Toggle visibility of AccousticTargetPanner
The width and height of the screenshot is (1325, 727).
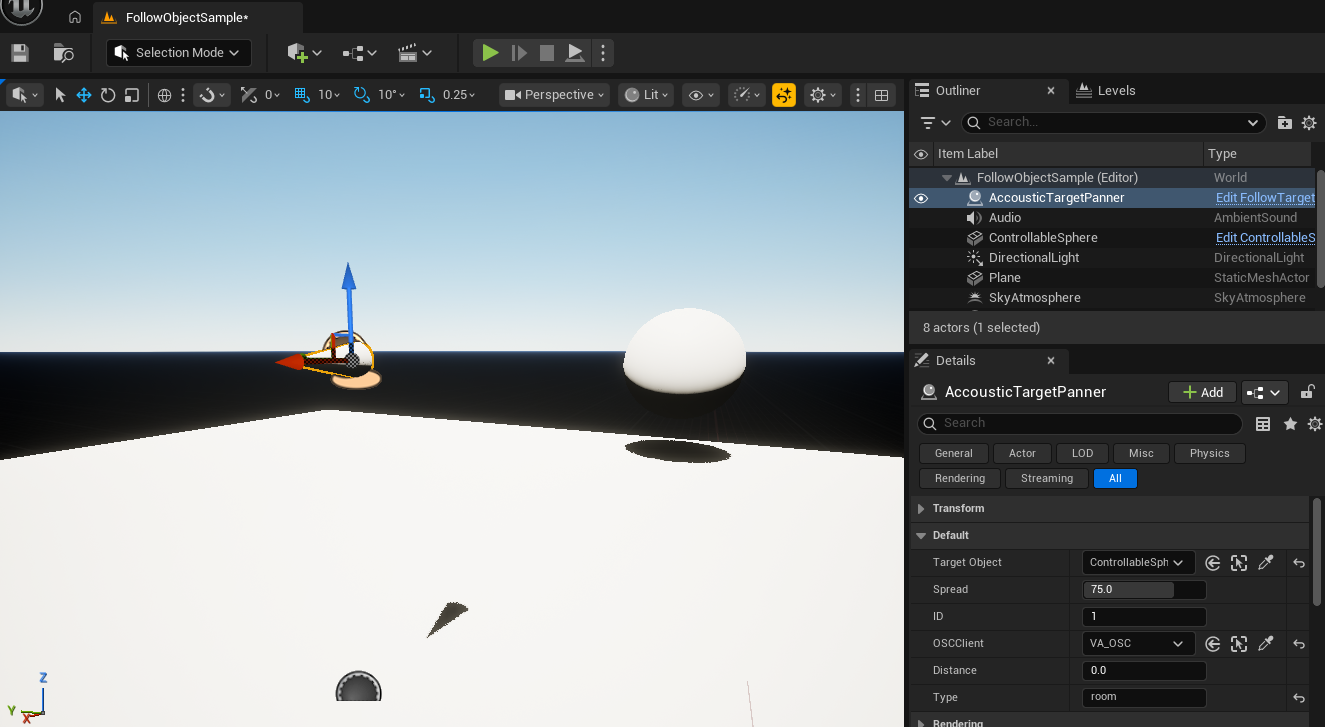click(921, 198)
